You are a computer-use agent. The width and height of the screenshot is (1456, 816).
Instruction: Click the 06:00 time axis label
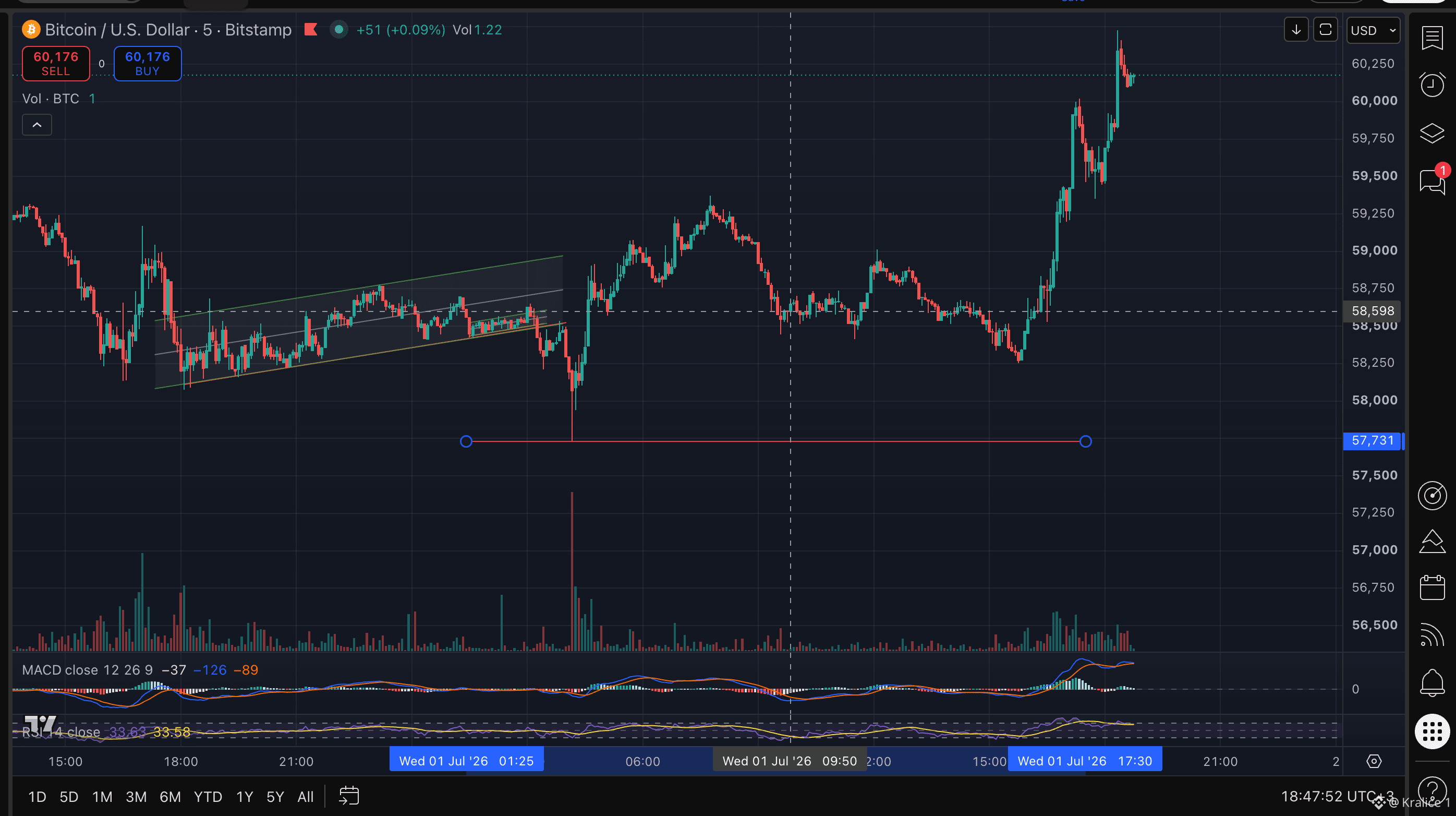tap(642, 762)
